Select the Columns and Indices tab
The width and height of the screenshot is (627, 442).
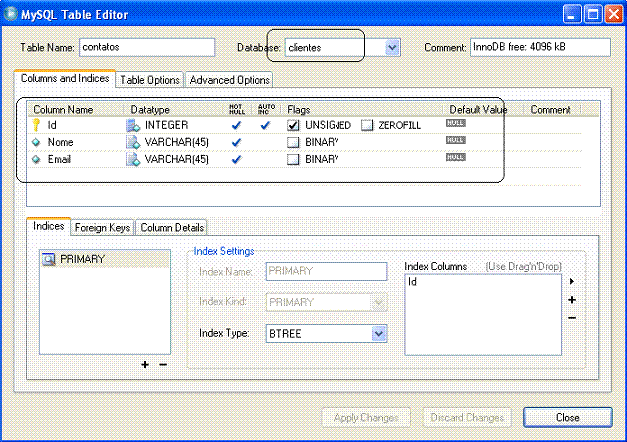[65, 78]
